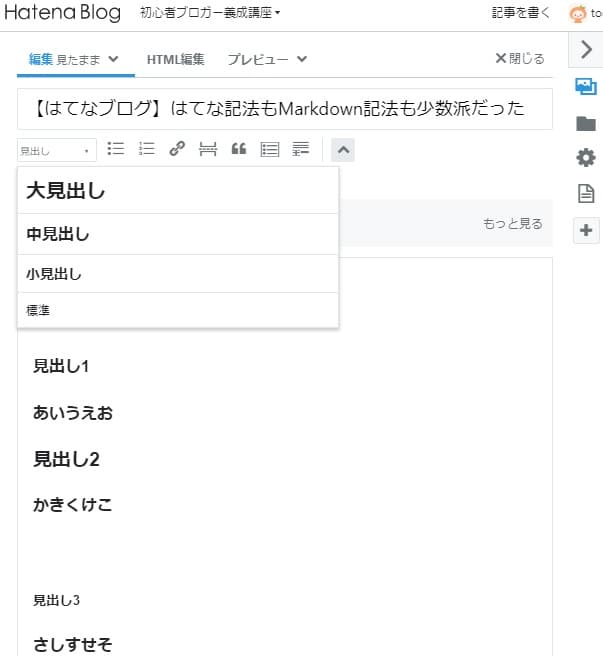
Task: Open the editing options gear
Action: click(586, 158)
